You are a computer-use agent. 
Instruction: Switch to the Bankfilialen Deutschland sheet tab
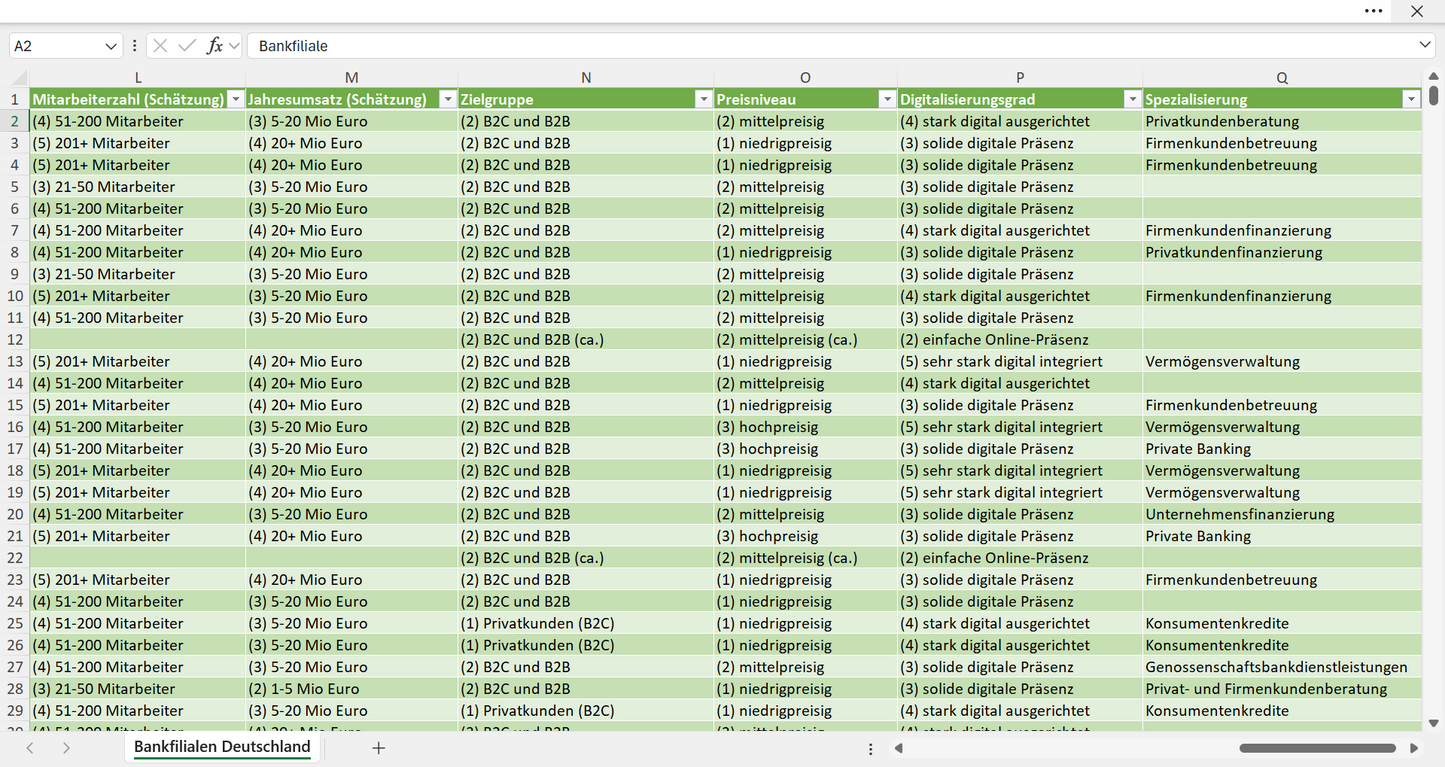pyautogui.click(x=222, y=747)
